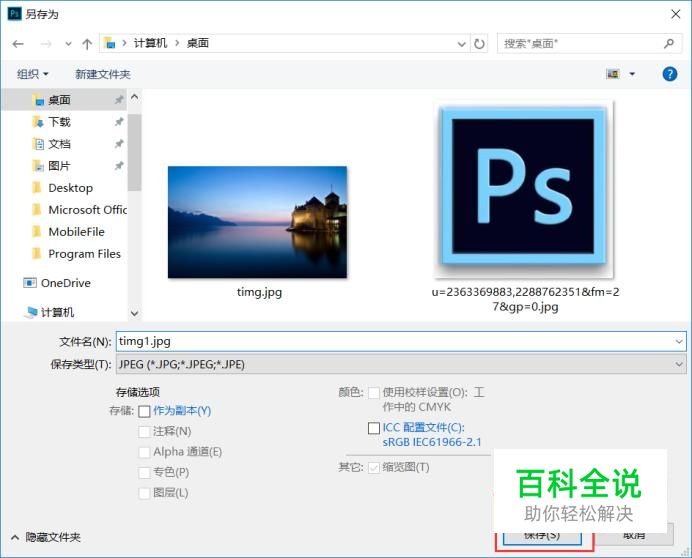Screen dimensions: 692x558
Task: Click 新建文件夹 button
Action: click(103, 74)
